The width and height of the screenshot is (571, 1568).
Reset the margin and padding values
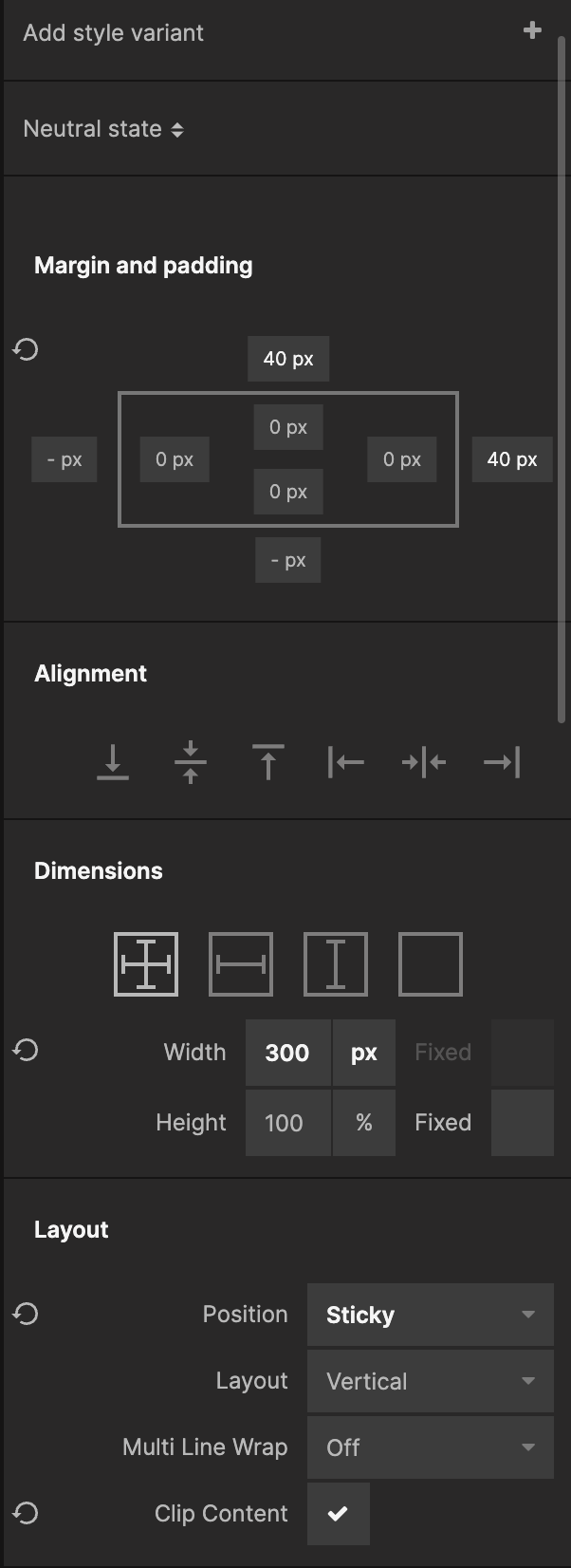click(26, 349)
